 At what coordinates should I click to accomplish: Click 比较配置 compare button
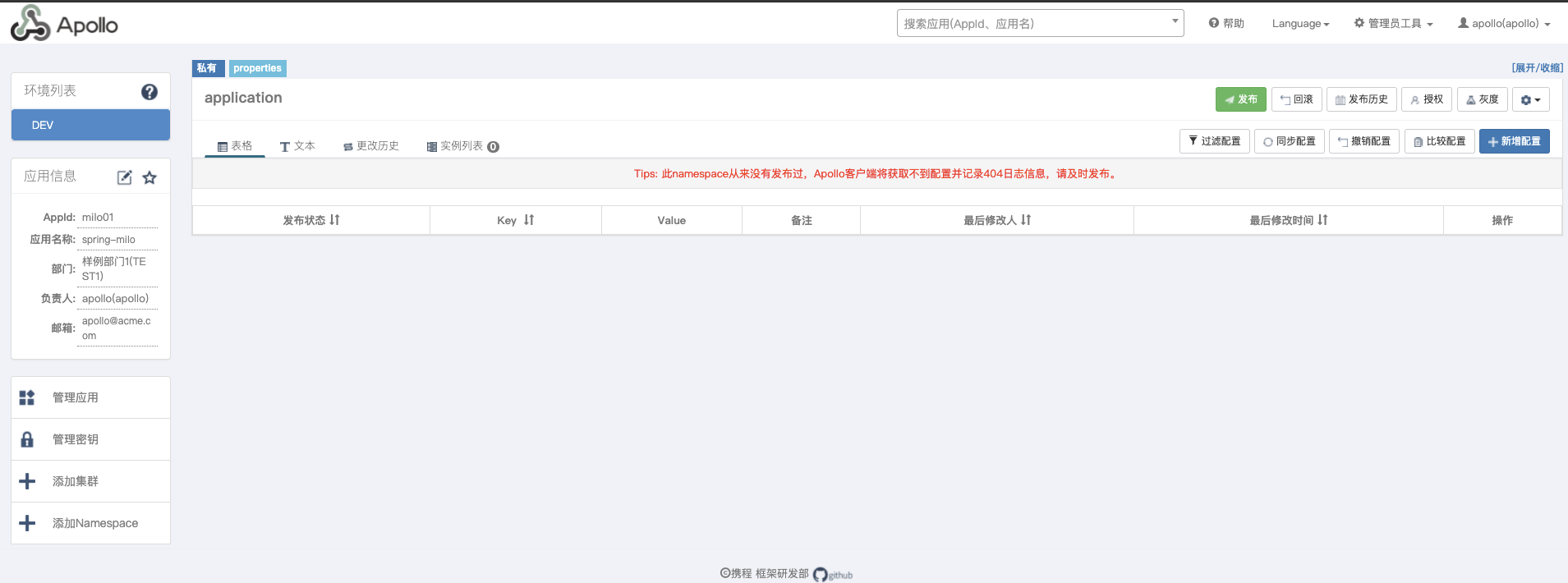pyautogui.click(x=1440, y=141)
